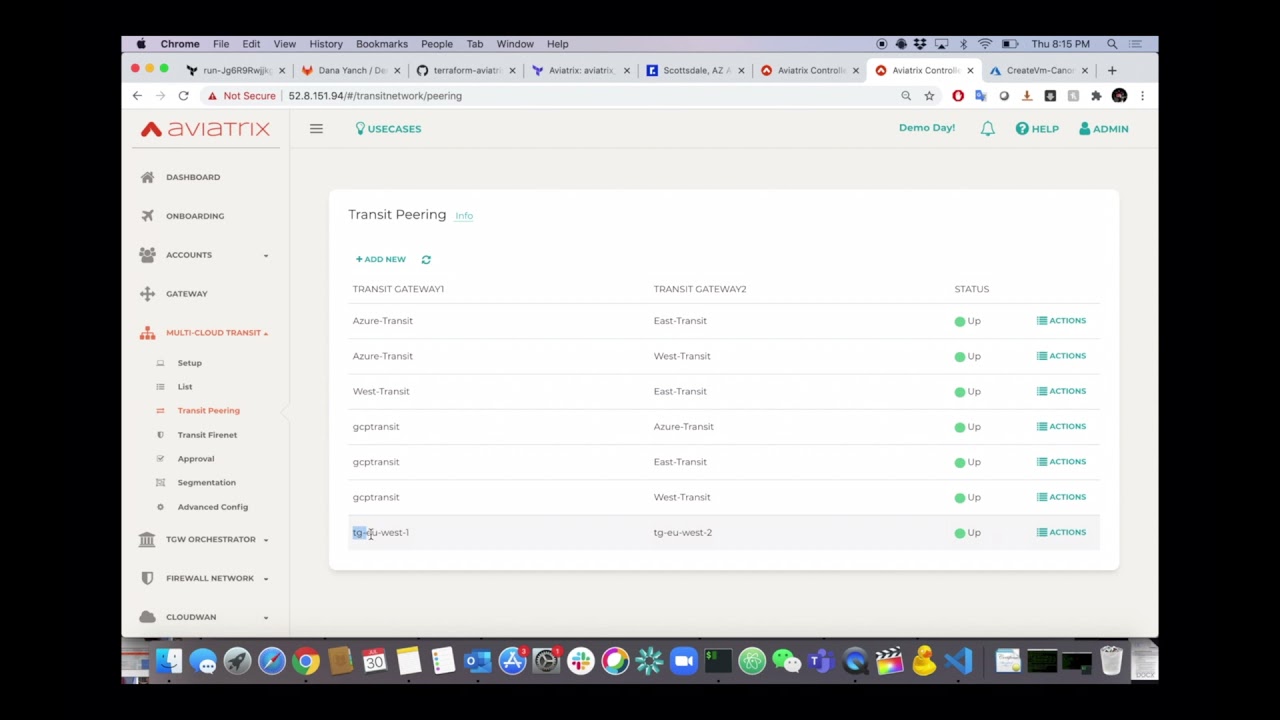Open Setup under Multi-Cloud Transit

click(x=189, y=363)
